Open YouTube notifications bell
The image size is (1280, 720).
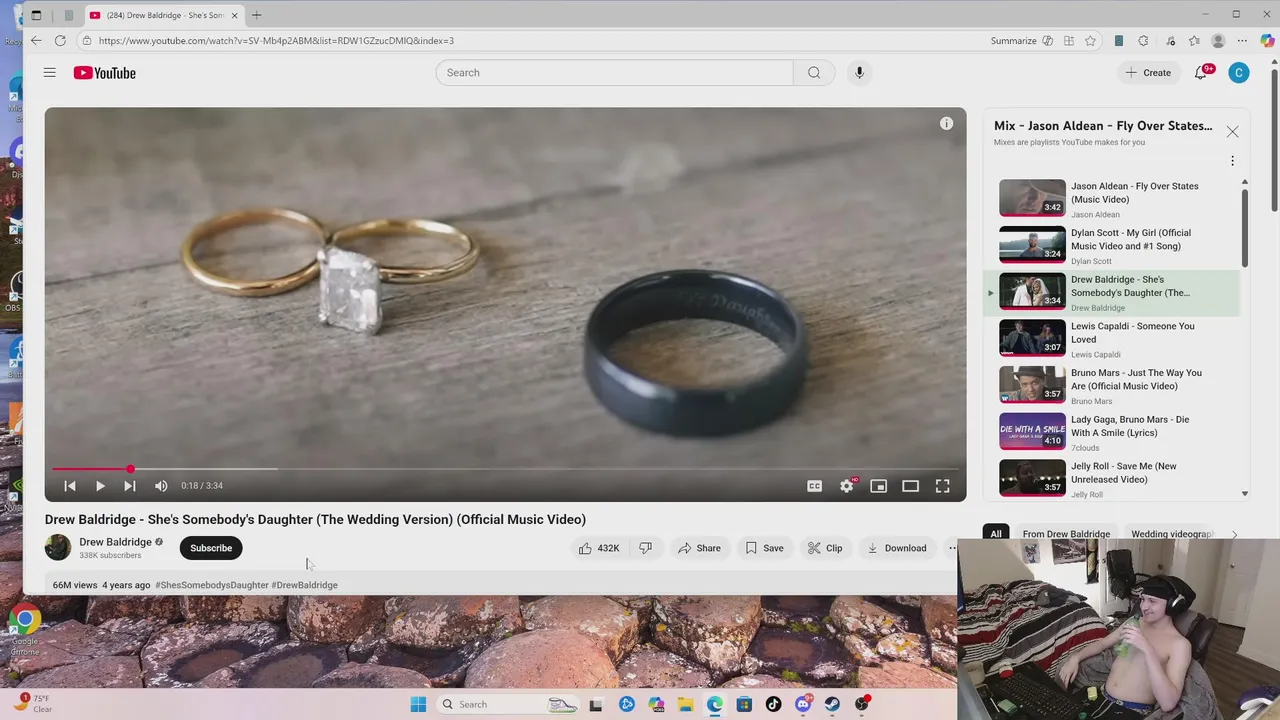tap(1201, 72)
